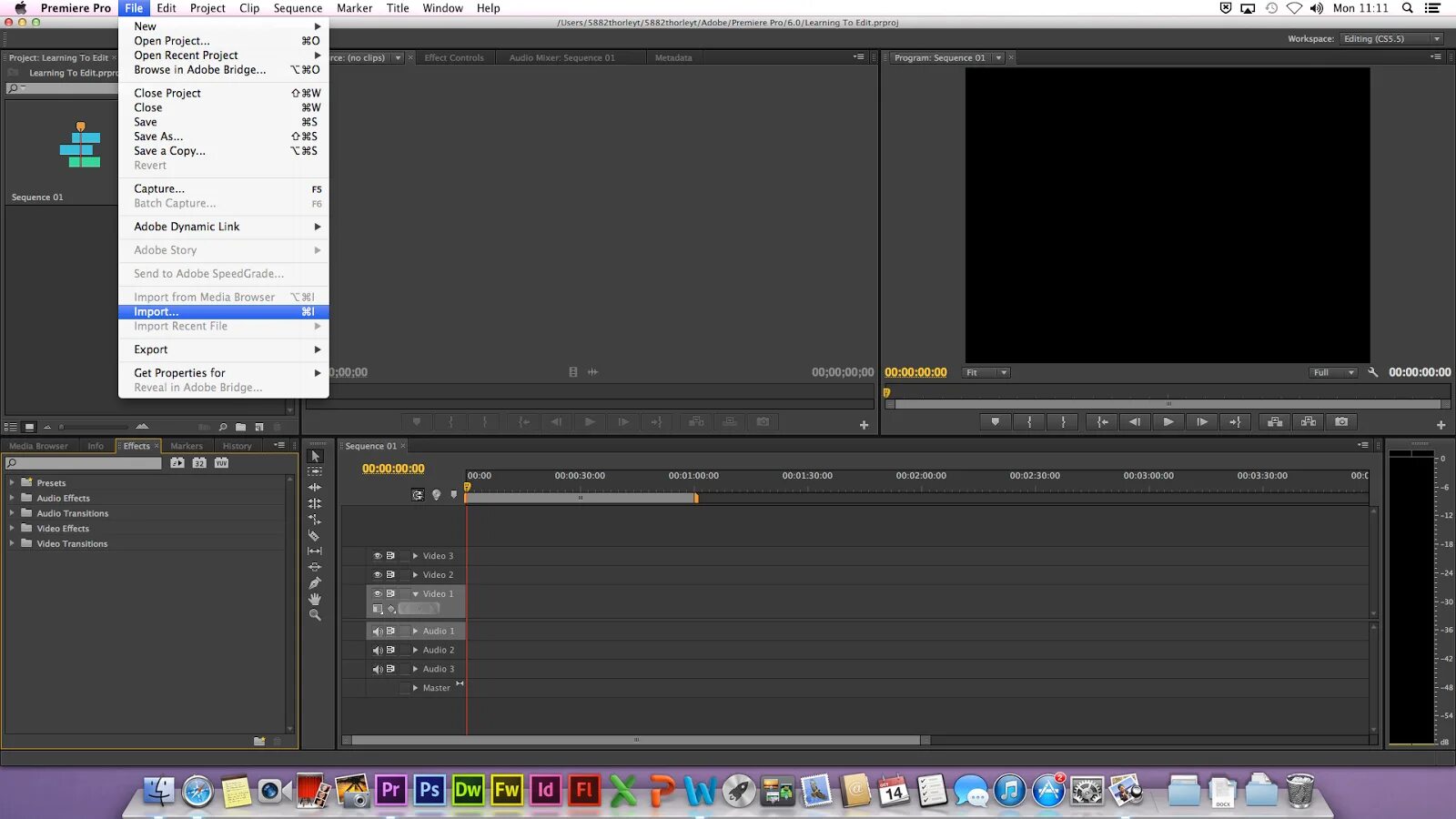Expand the Audio 1 track

[x=416, y=632]
